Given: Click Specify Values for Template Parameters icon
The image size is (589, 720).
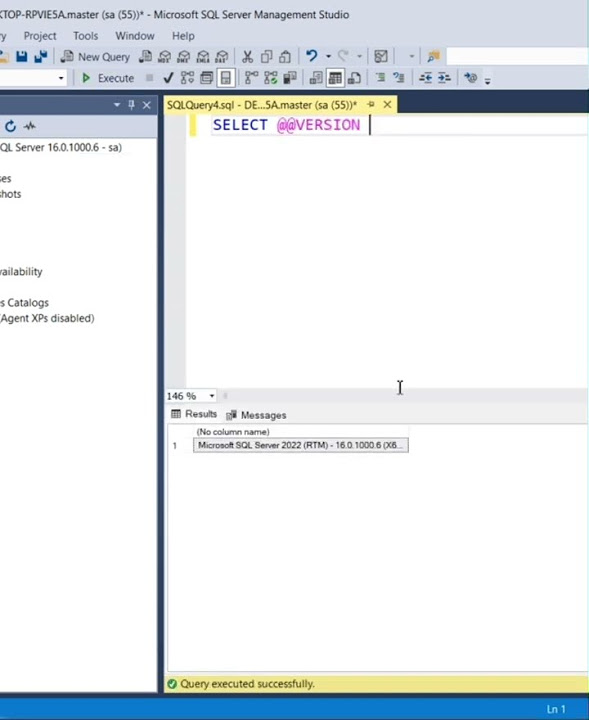Looking at the screenshot, I should (471, 78).
